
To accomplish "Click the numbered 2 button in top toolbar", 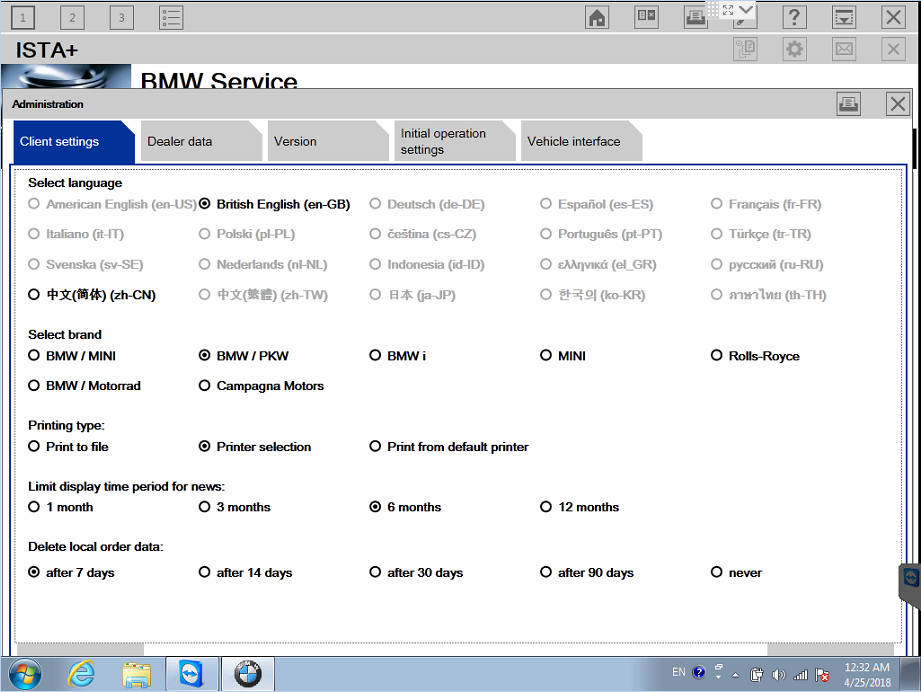I will click(x=72, y=18).
